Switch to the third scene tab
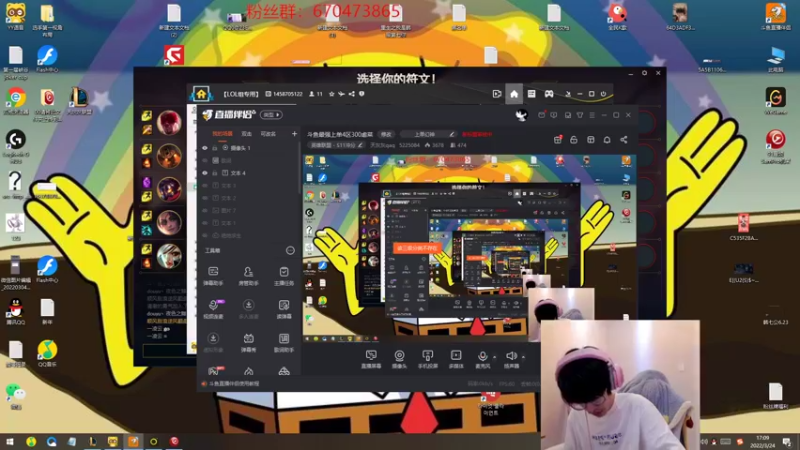Image resolution: width=800 pixels, height=450 pixels. pos(268,134)
